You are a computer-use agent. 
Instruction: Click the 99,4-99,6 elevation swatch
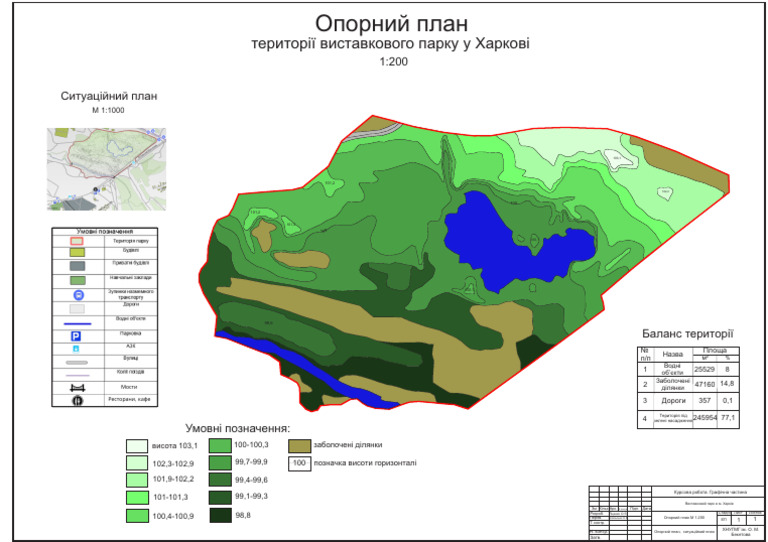pos(220,479)
